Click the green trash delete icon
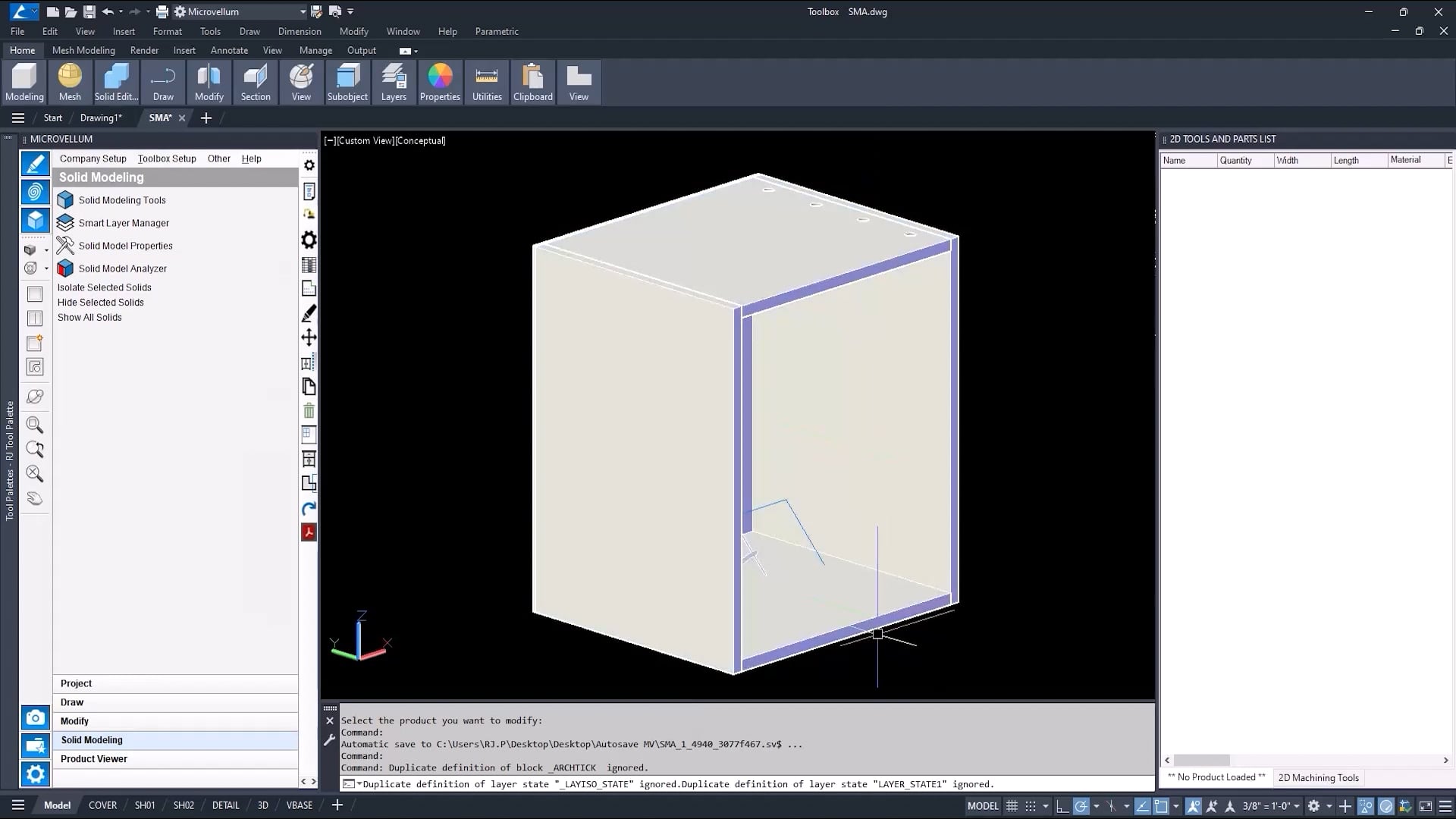 tap(309, 411)
